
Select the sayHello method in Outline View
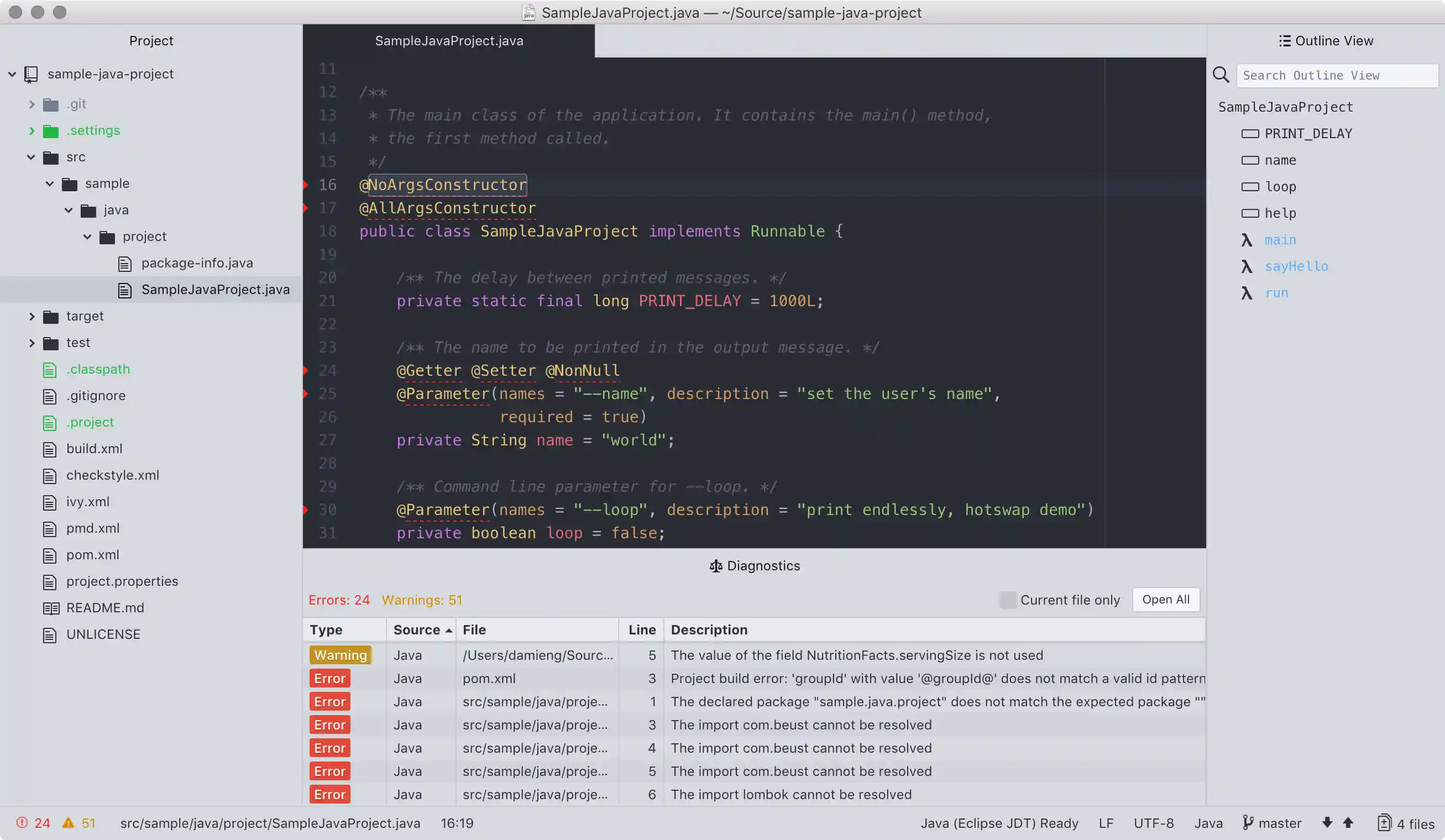1297,266
